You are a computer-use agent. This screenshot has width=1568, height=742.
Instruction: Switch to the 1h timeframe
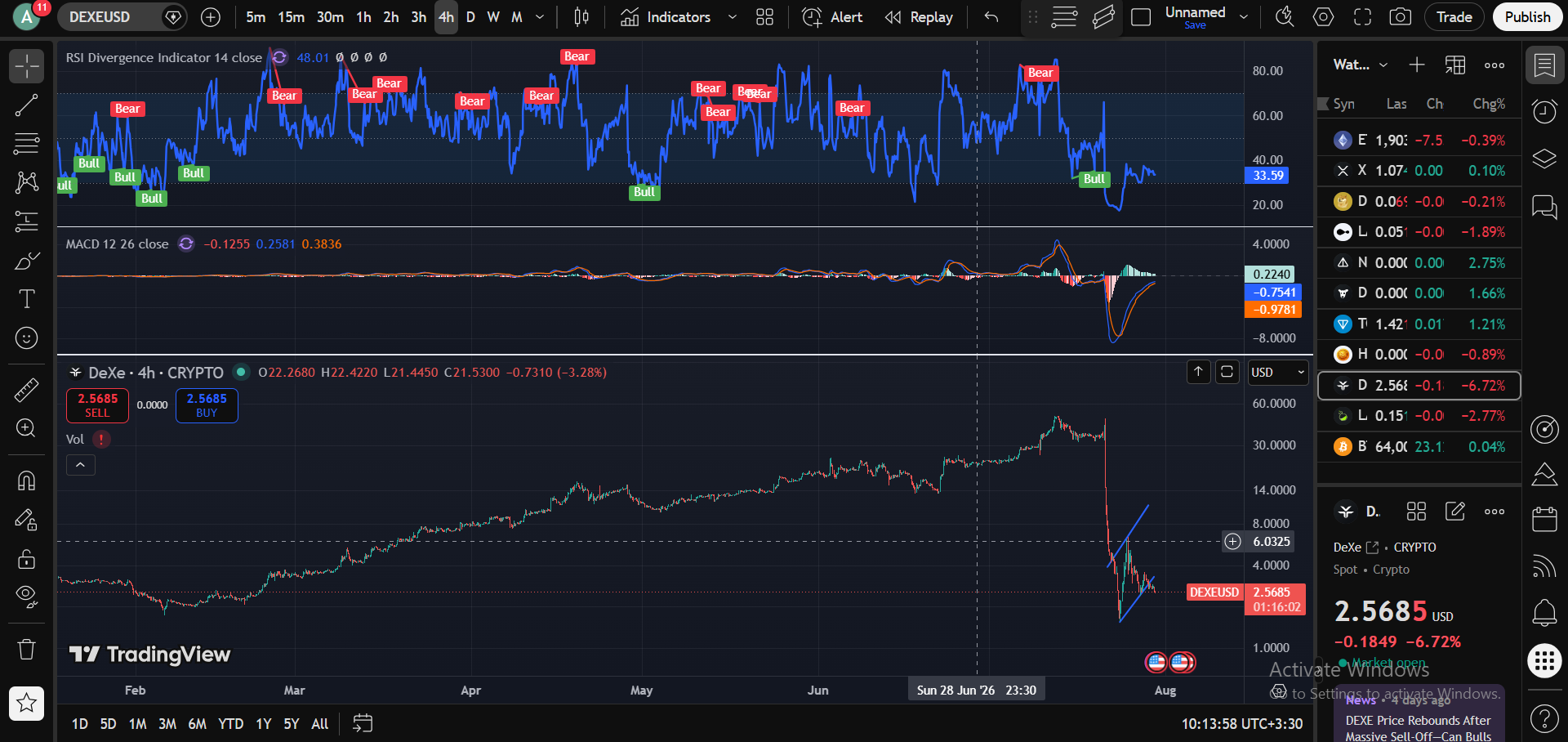363,17
